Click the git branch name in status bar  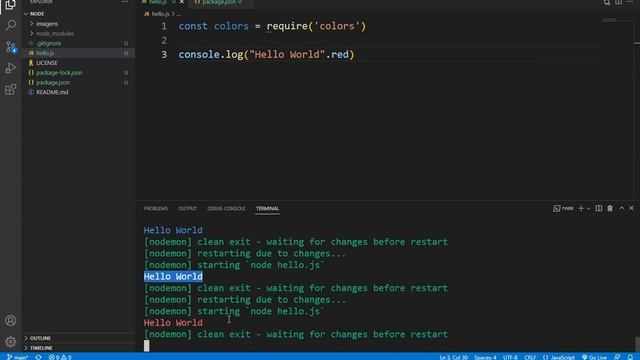point(18,357)
